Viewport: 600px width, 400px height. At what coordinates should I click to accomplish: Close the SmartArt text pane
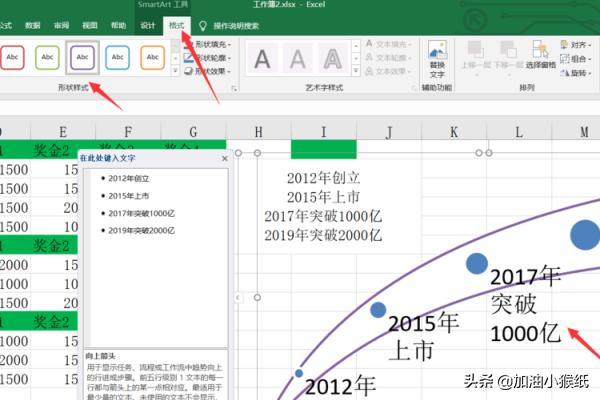(x=225, y=158)
